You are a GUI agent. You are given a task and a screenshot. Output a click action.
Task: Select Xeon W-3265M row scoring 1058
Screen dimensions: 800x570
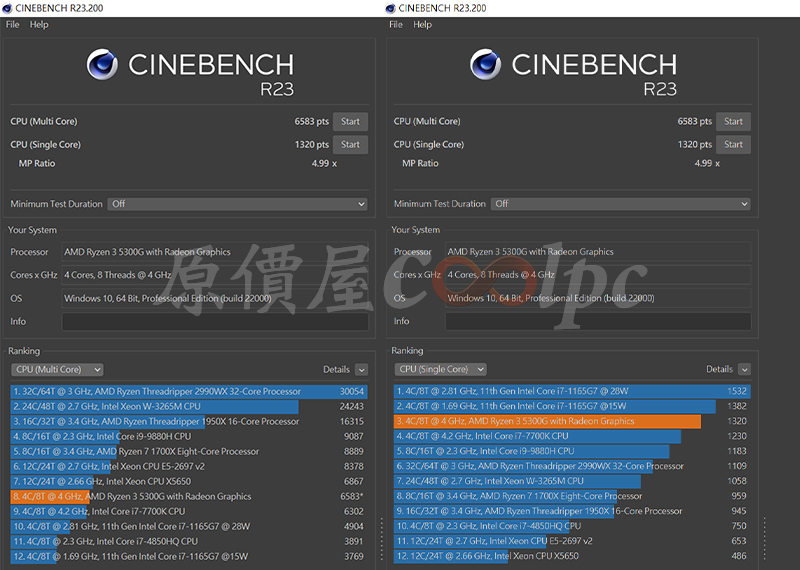(572, 481)
